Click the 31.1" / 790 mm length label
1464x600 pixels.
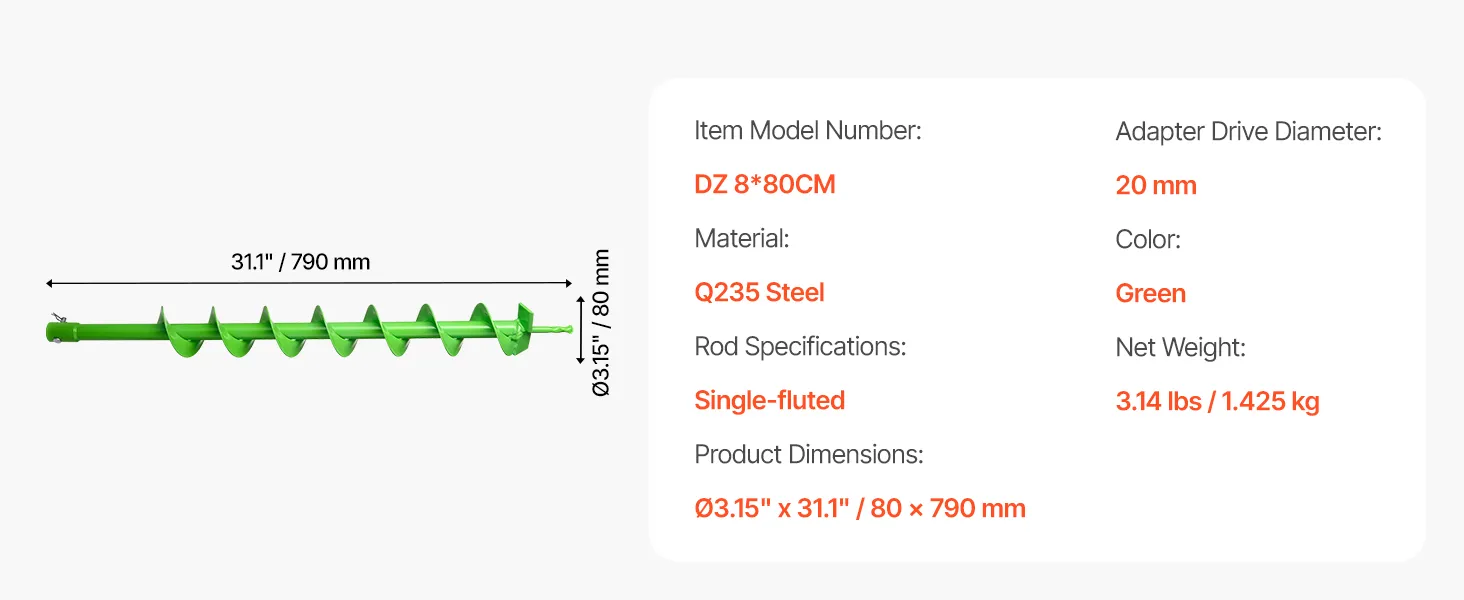pos(301,262)
